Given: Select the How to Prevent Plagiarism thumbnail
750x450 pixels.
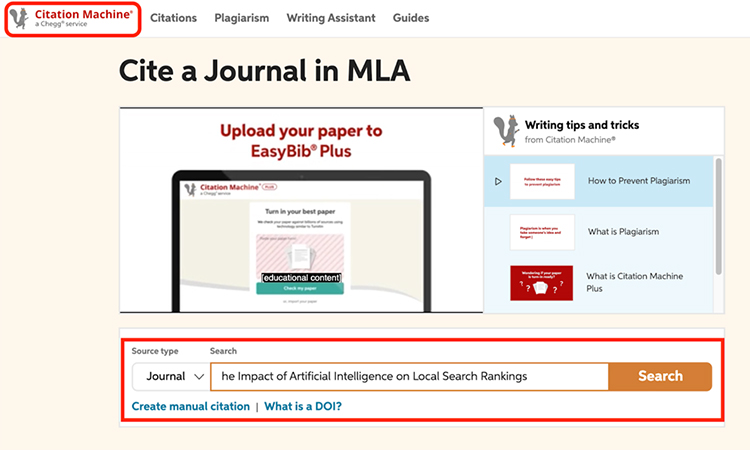Looking at the screenshot, I should tap(542, 181).
